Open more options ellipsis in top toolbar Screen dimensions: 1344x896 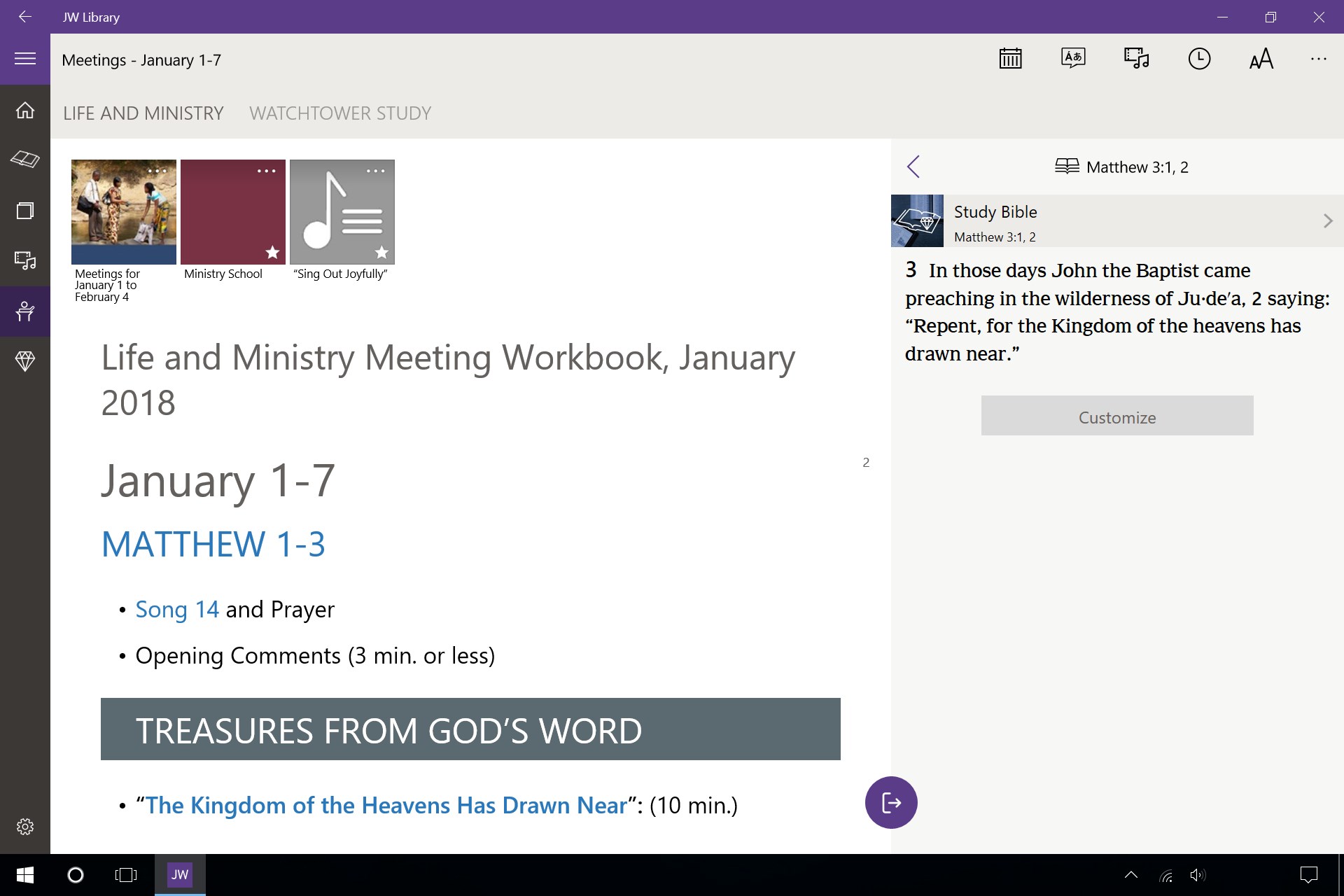(x=1318, y=59)
